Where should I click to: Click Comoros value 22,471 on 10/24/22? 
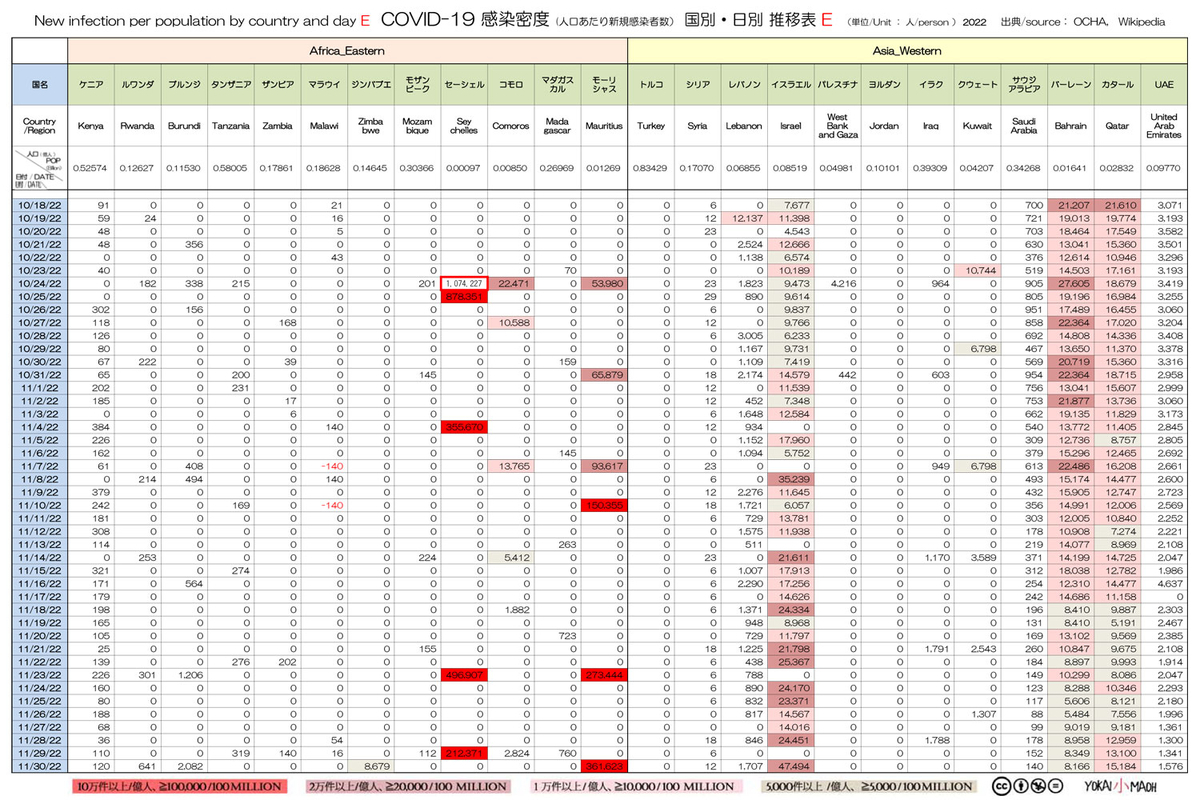[510, 283]
